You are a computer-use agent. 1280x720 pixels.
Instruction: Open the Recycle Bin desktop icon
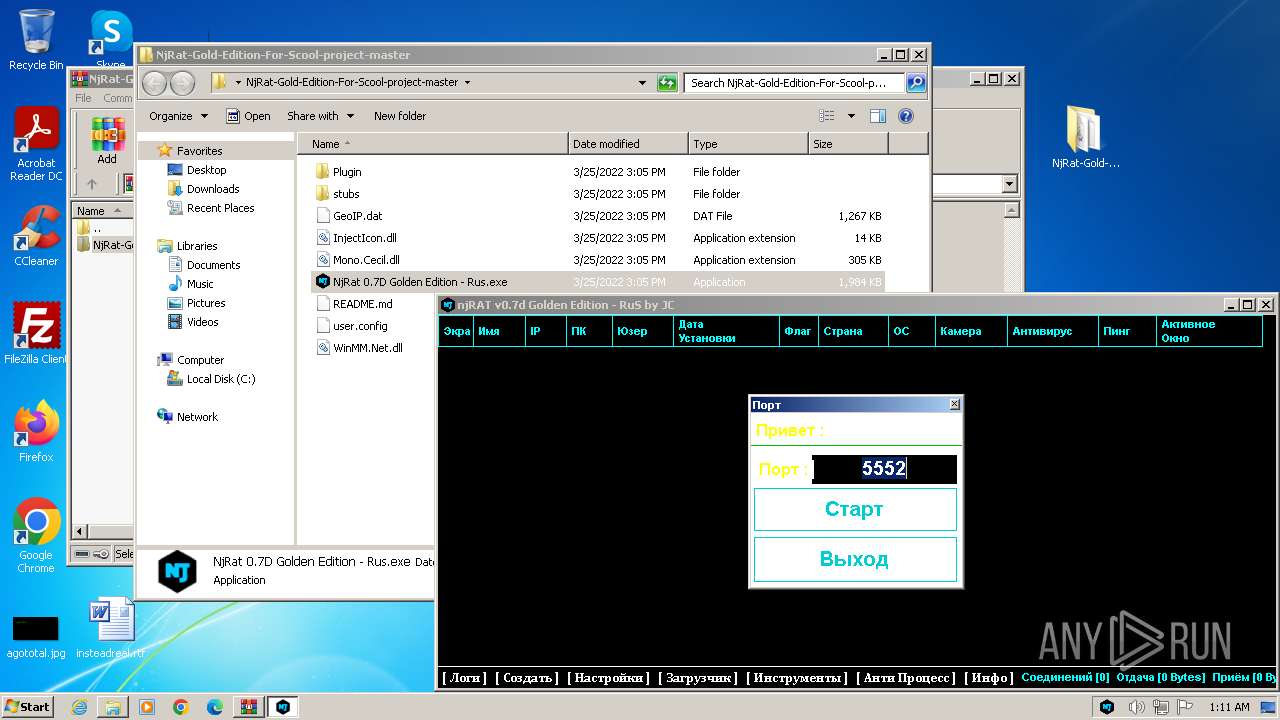[36, 40]
